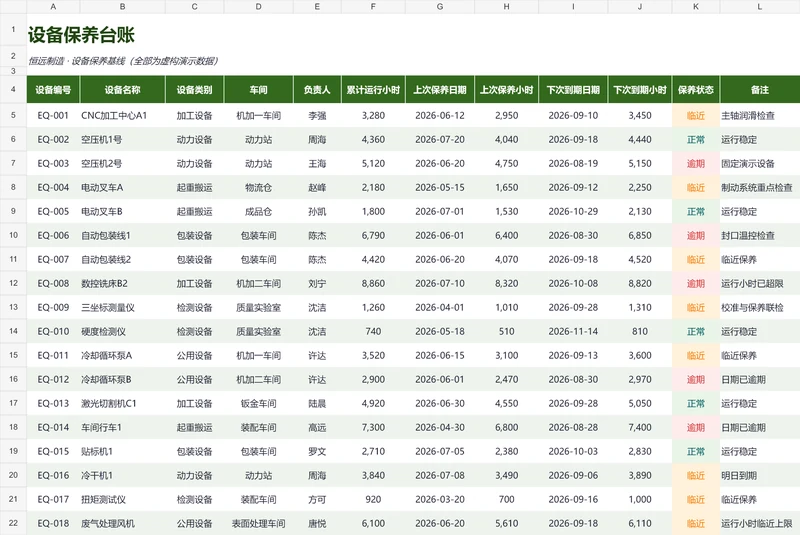This screenshot has width=800, height=535.
Task: Select column A header
Action: [x=53, y=7]
